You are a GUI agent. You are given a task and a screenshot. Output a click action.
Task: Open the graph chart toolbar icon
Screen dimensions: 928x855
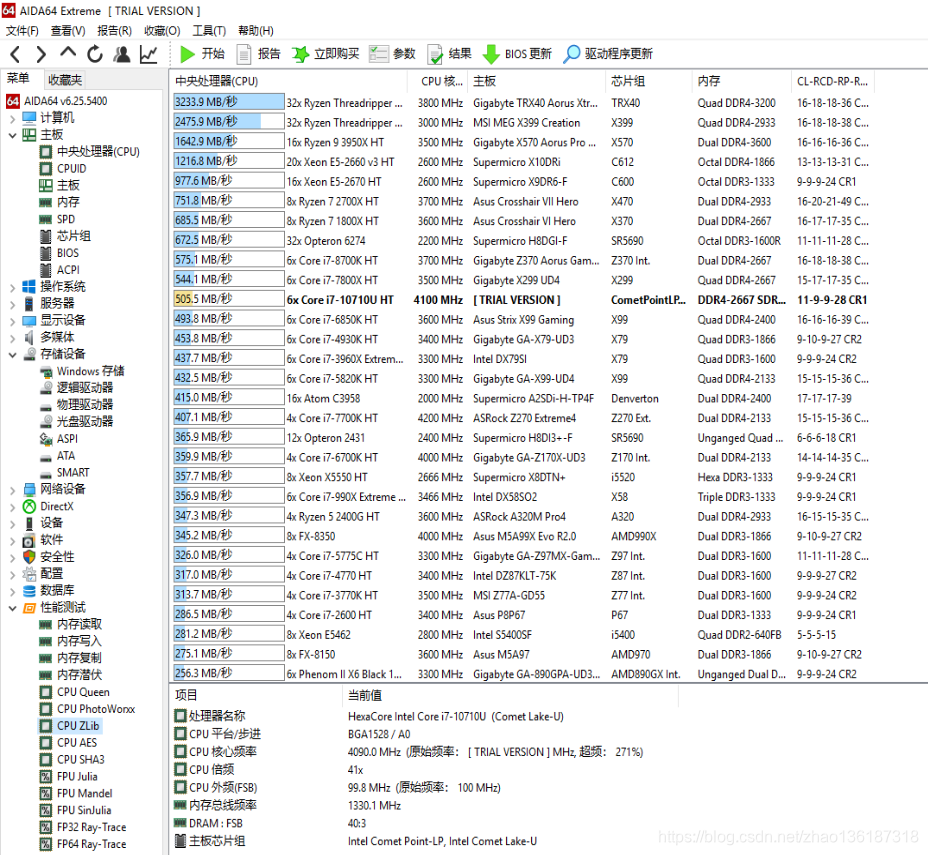[x=149, y=54]
